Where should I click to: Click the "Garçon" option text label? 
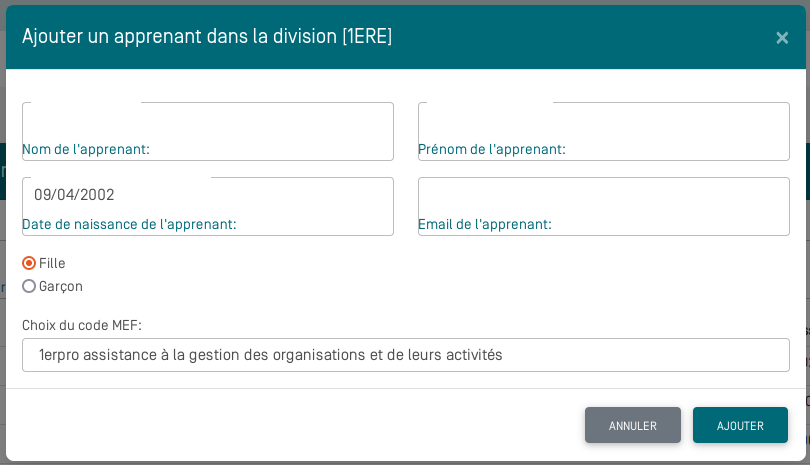tap(61, 286)
